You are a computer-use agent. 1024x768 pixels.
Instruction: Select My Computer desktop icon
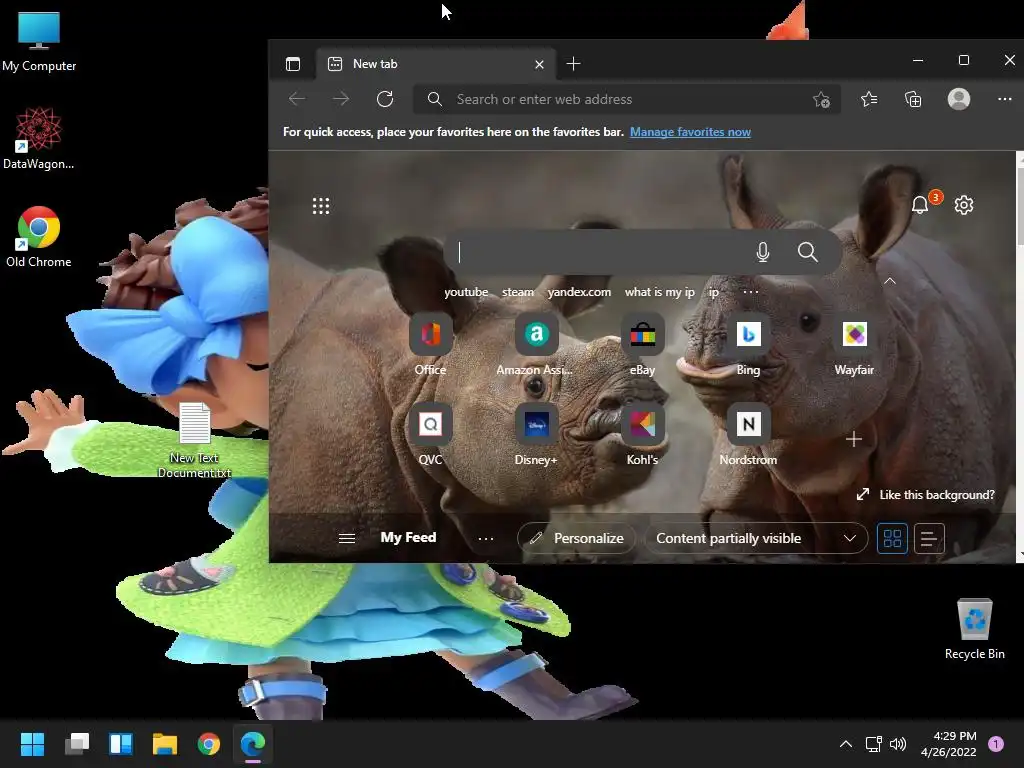click(x=39, y=40)
